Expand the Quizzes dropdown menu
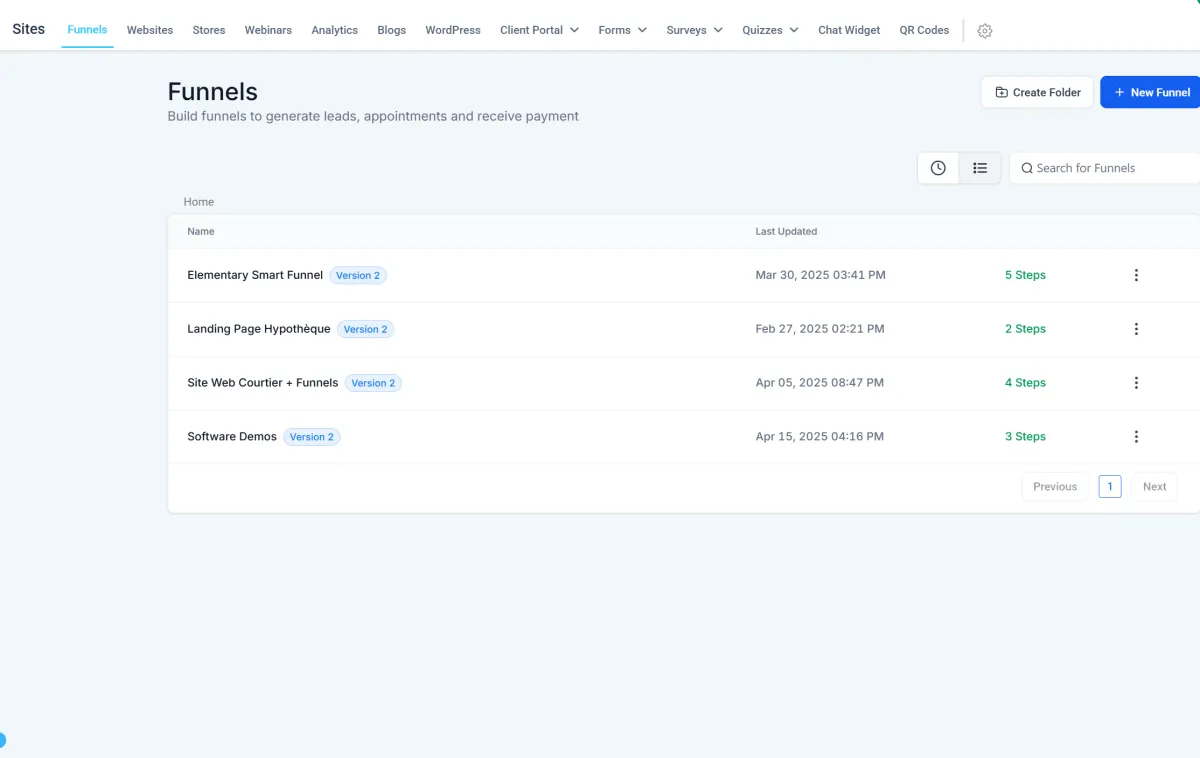 pos(770,30)
